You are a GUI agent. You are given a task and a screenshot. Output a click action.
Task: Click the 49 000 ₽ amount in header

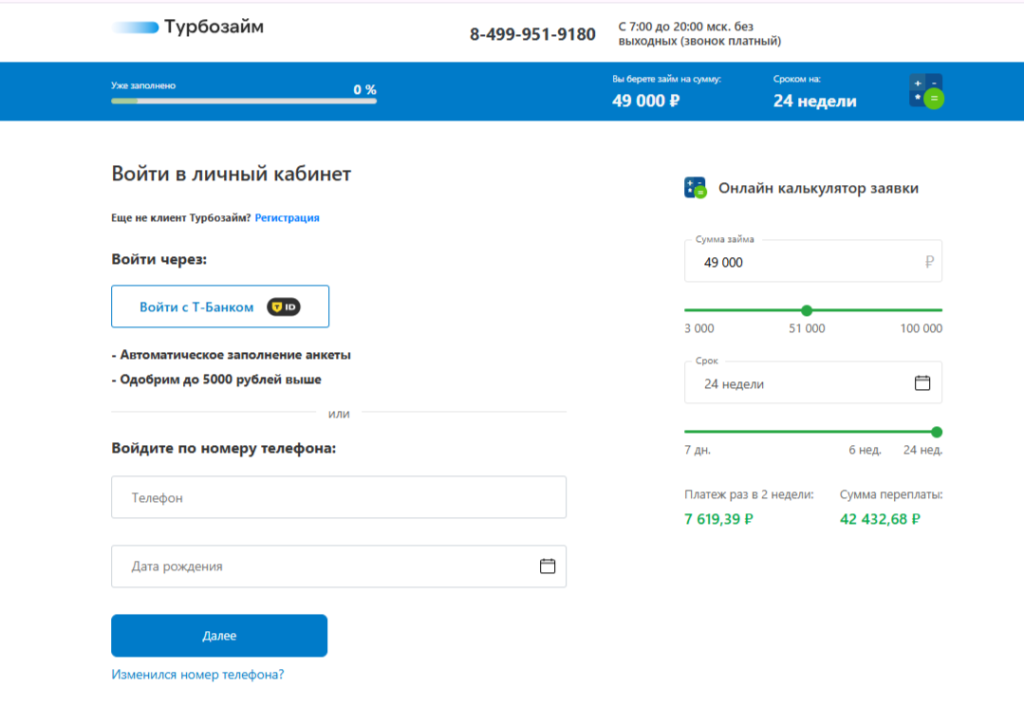click(646, 101)
